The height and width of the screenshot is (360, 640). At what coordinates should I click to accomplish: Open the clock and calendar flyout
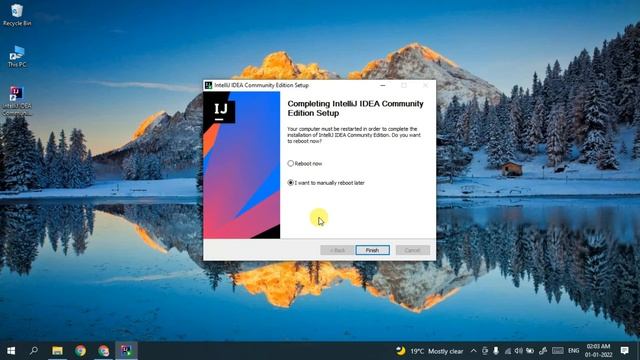click(x=598, y=351)
